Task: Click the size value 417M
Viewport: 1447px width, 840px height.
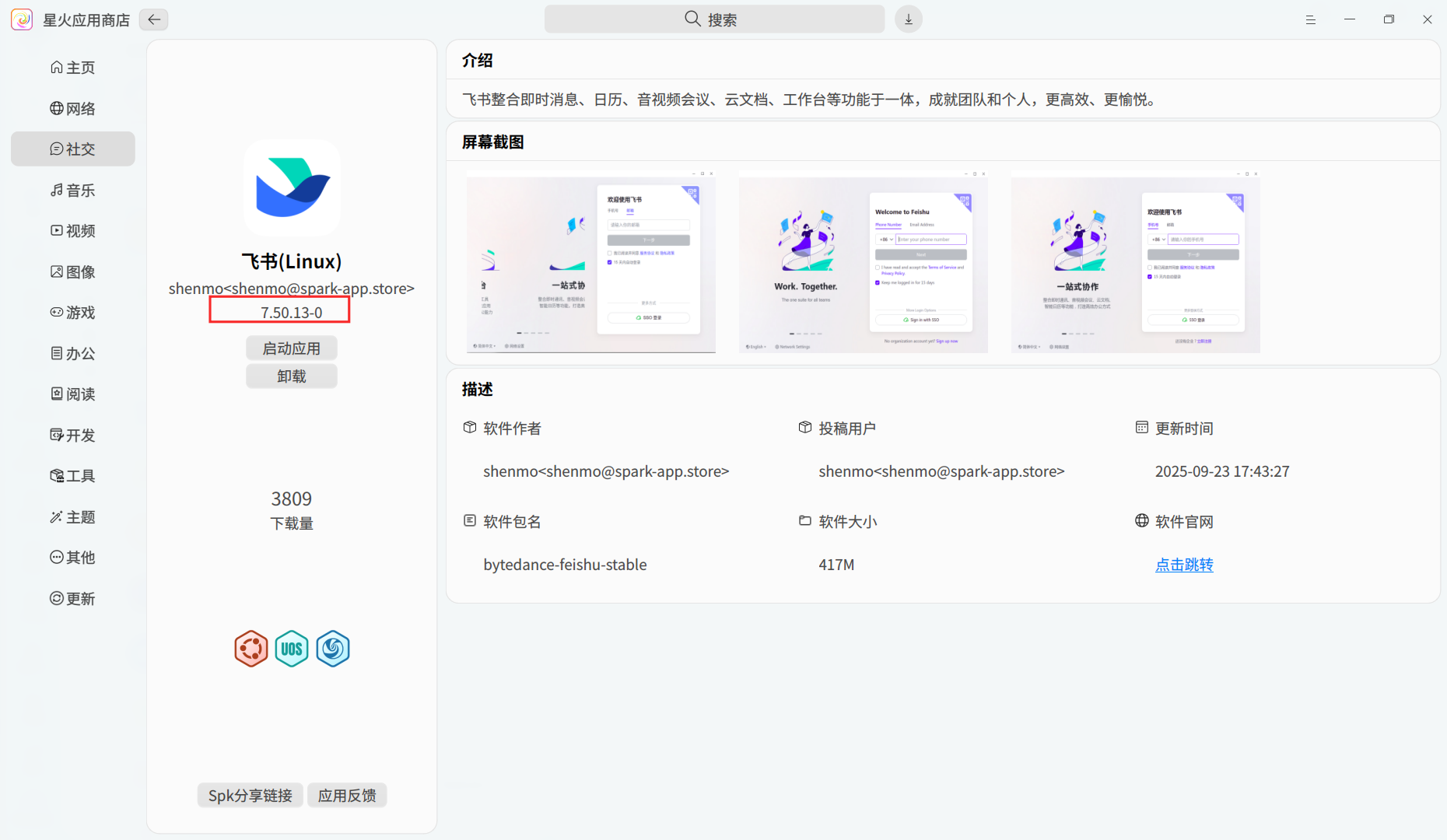Action: tap(836, 565)
